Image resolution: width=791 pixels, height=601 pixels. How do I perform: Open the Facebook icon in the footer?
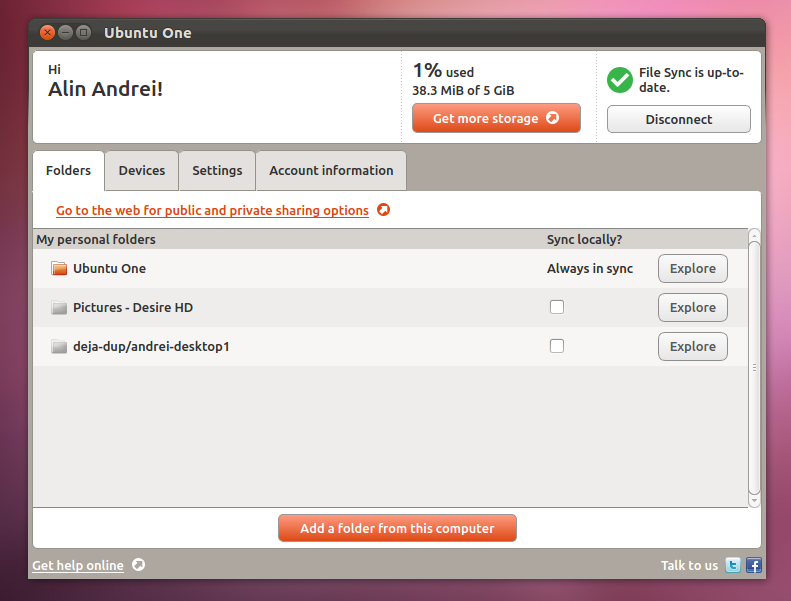tap(754, 565)
